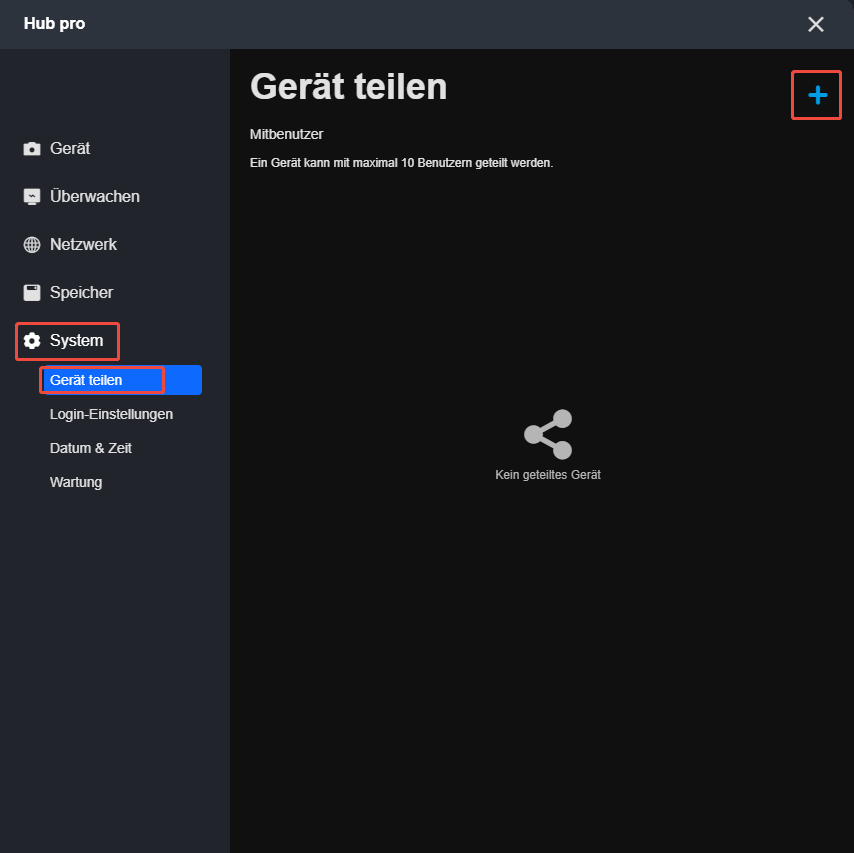854x853 pixels.
Task: Open the Gerät menu with camera icon
Action: [57, 148]
